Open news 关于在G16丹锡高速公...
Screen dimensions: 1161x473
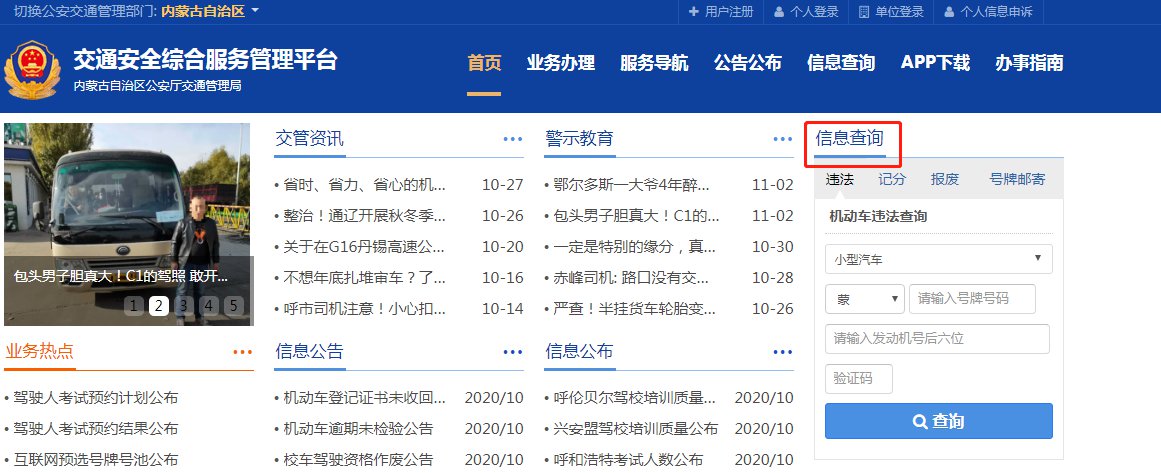click(364, 247)
